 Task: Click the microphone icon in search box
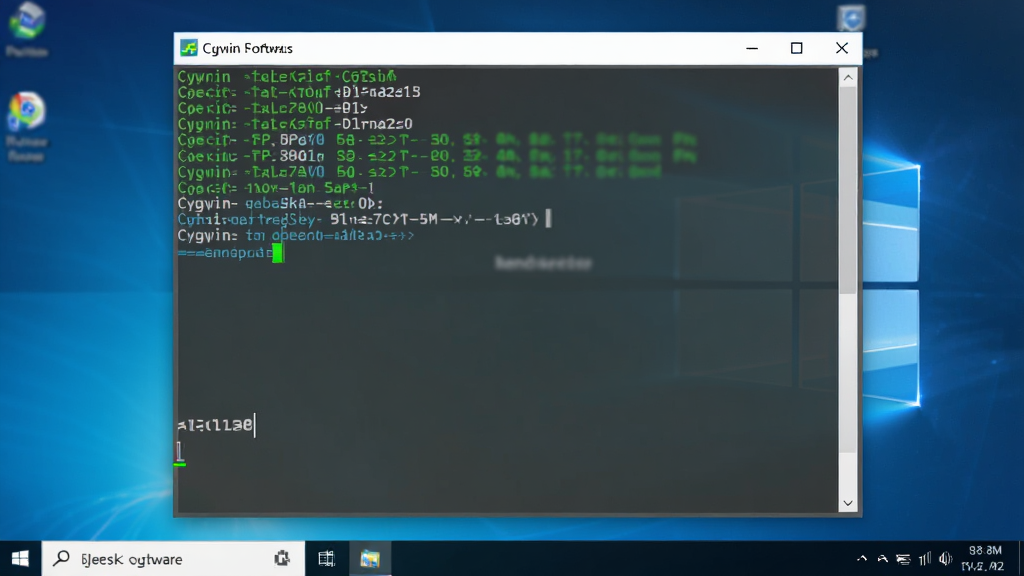click(x=281, y=558)
